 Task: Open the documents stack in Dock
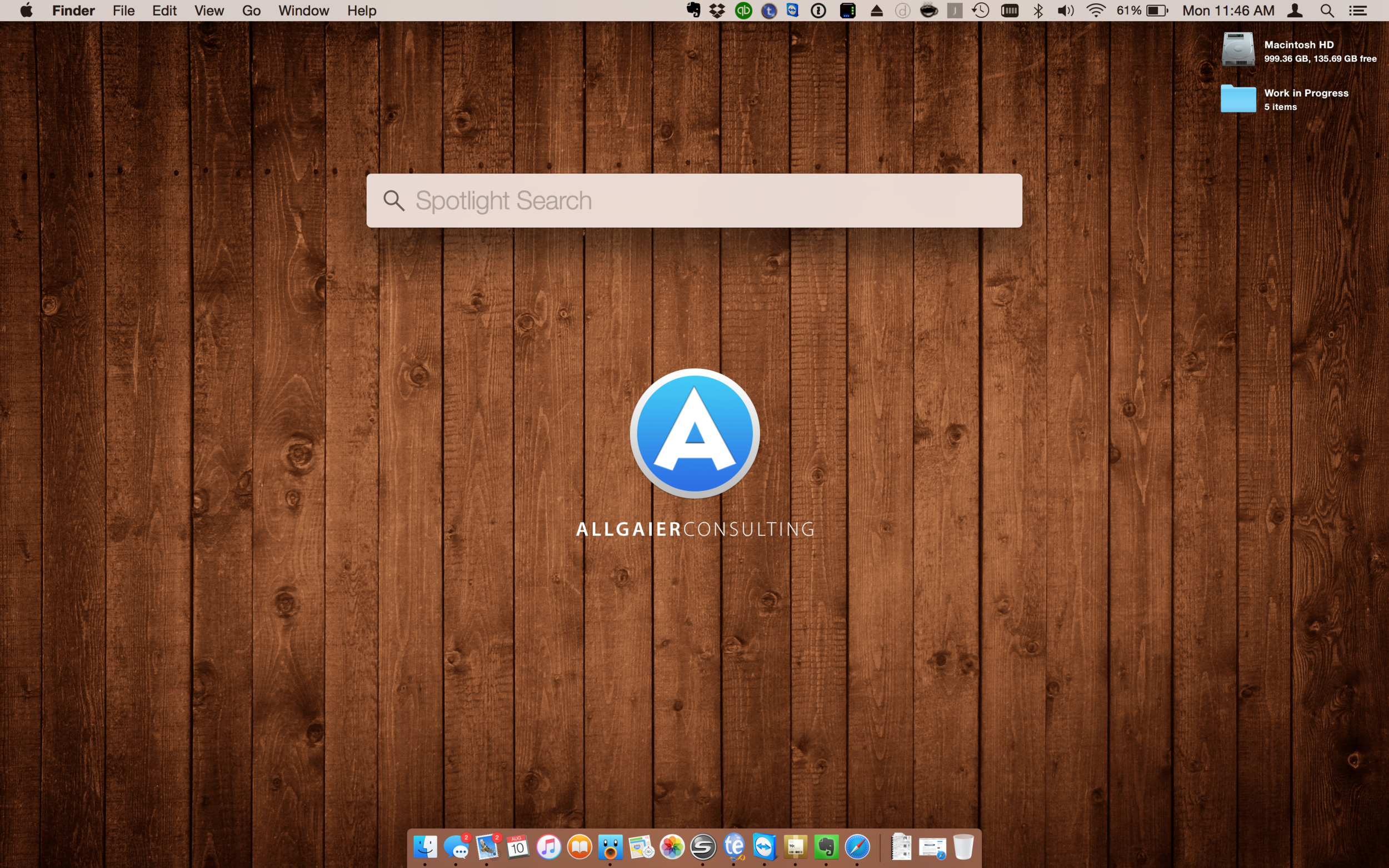902,846
